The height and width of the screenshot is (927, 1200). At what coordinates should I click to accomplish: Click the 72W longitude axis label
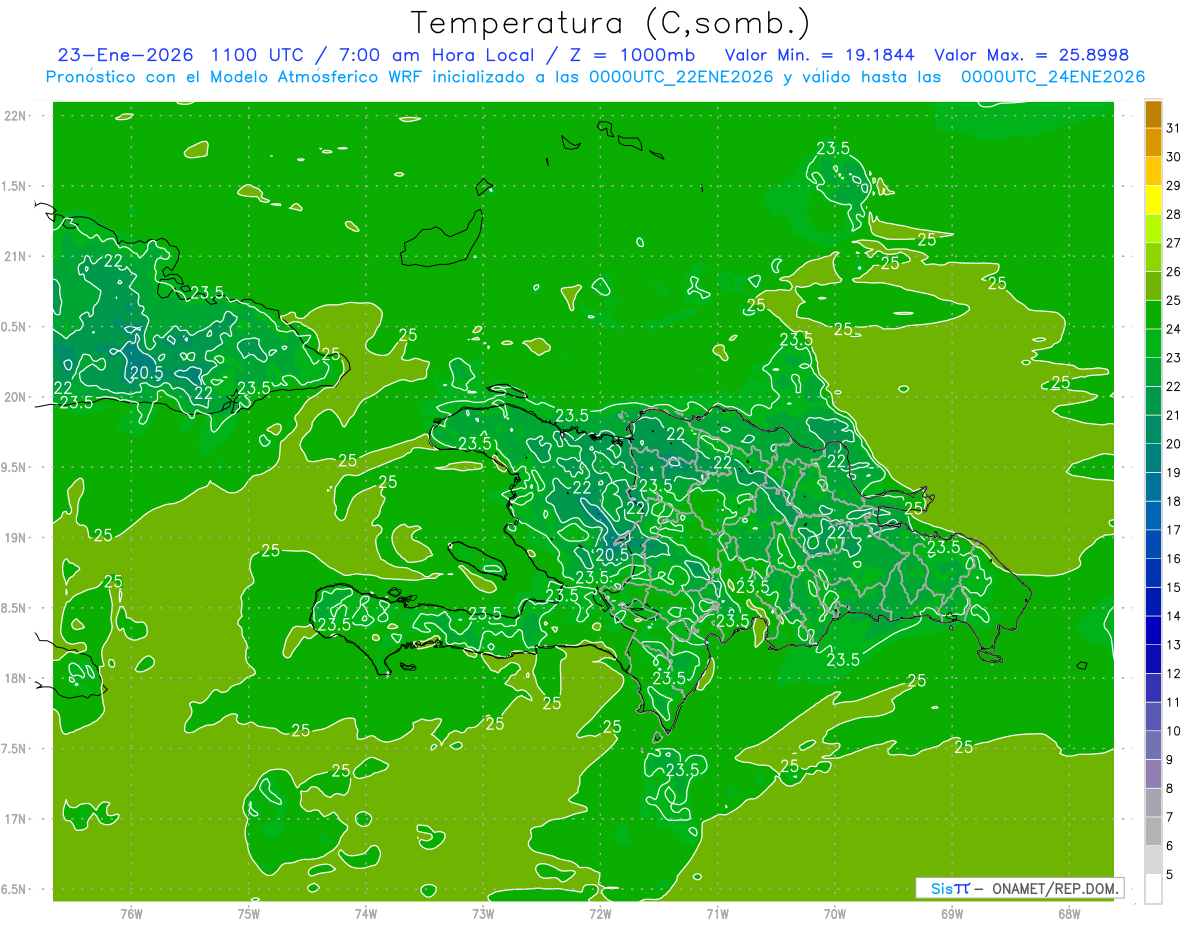[600, 913]
